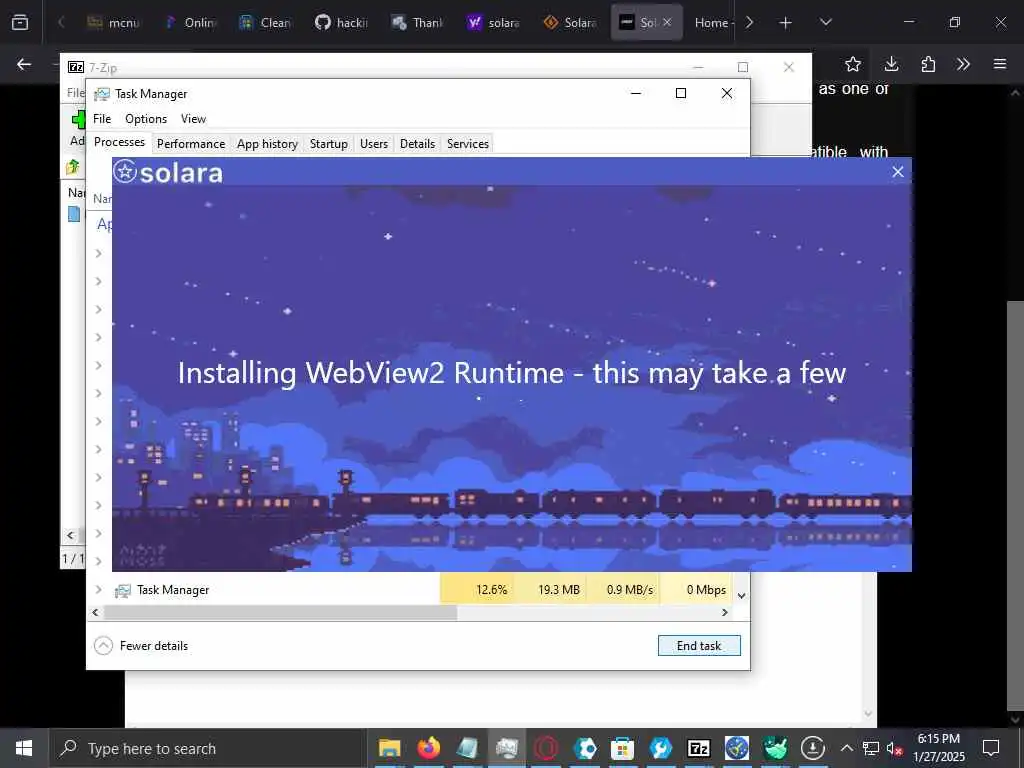Switch to the Yahoo solara browser tab
The image size is (1024, 768).
494,23
